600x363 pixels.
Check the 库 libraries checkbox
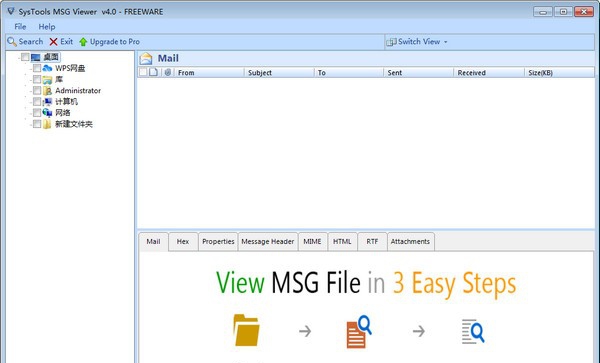pos(37,79)
